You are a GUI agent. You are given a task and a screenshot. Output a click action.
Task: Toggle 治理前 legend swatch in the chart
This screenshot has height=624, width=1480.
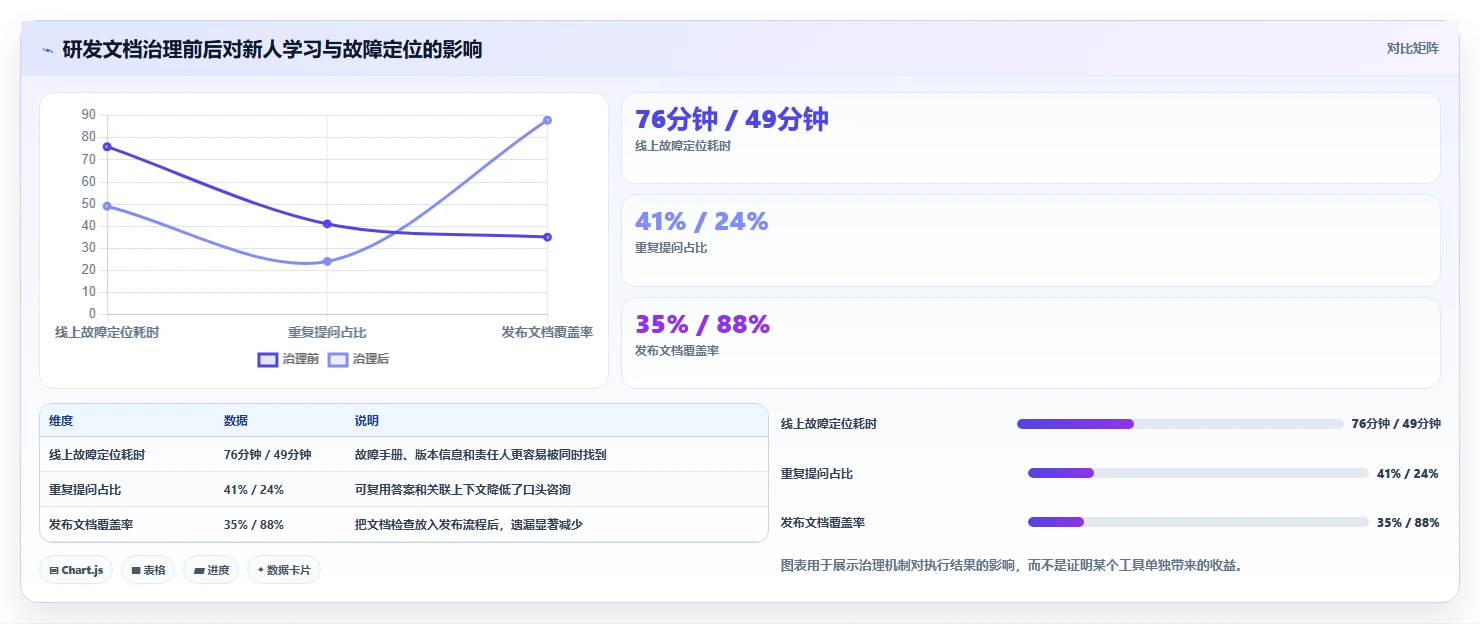(x=268, y=359)
